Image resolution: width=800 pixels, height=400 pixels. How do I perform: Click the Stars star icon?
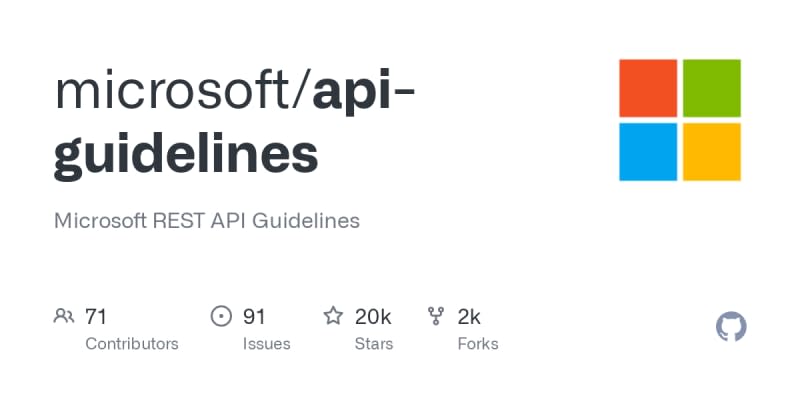333,317
